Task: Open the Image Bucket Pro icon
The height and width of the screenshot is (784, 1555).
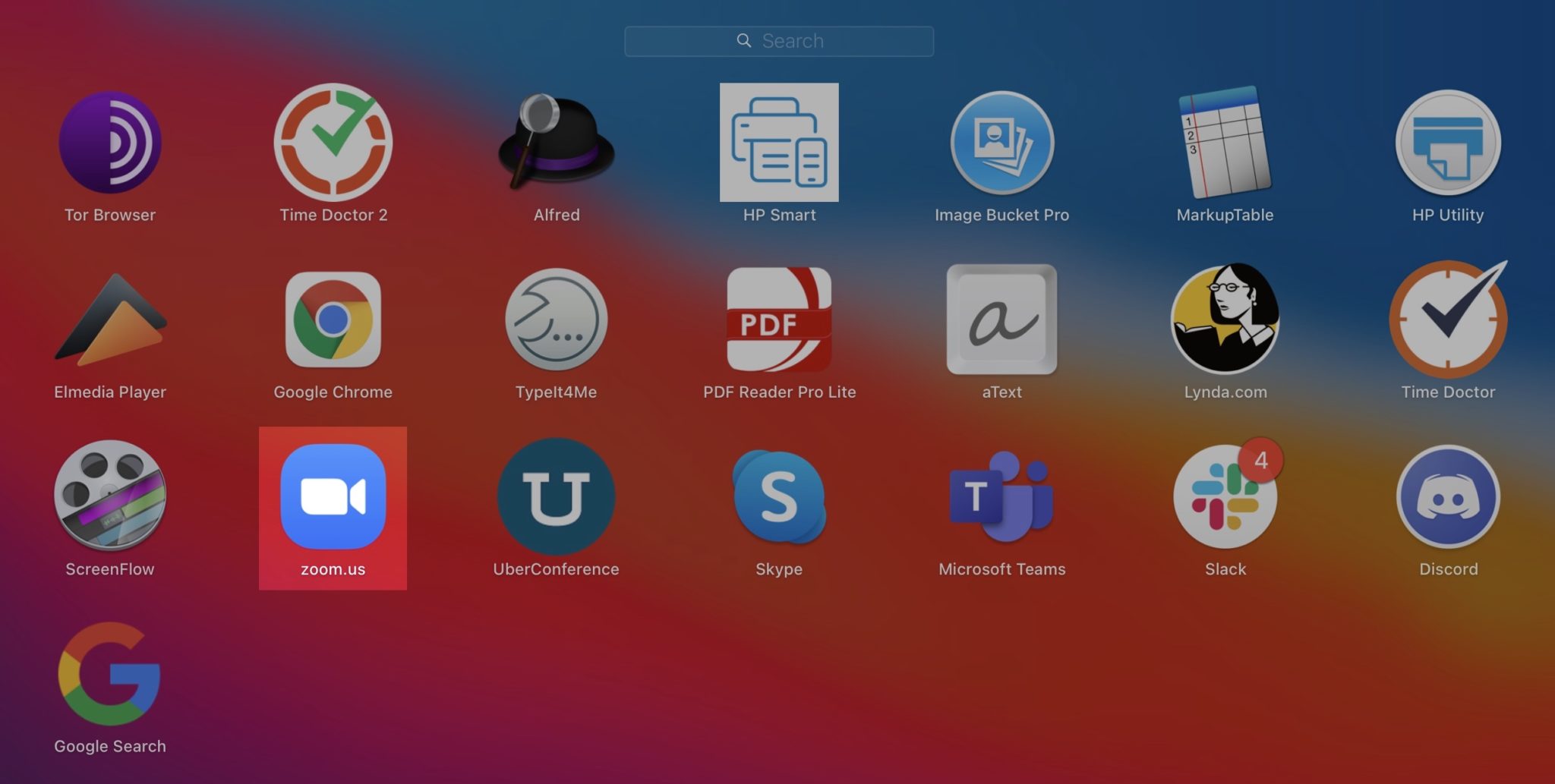Action: point(1002,142)
